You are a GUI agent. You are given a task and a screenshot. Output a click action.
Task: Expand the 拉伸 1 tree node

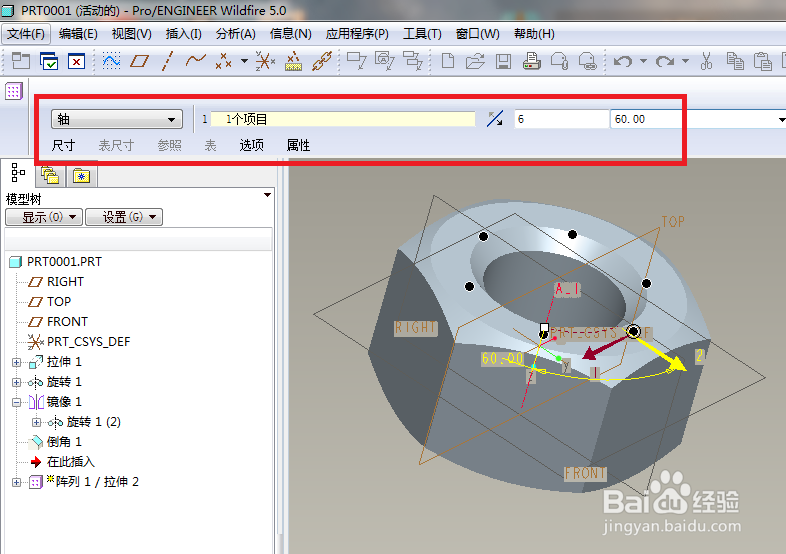[17, 362]
